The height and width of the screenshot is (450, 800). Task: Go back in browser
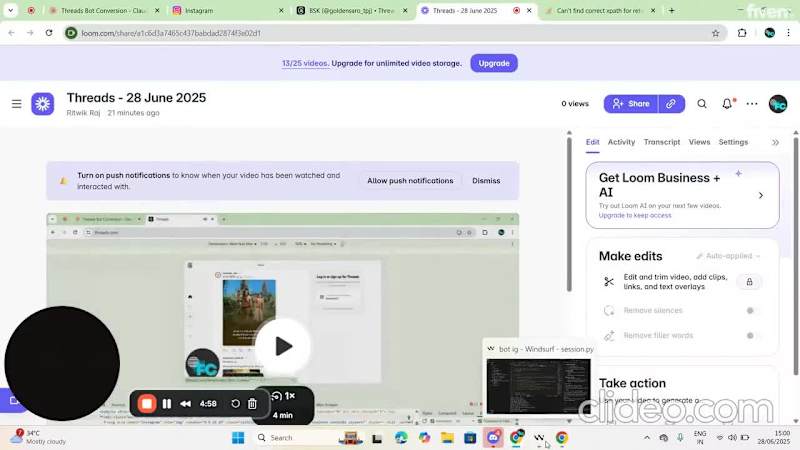pos(11,33)
